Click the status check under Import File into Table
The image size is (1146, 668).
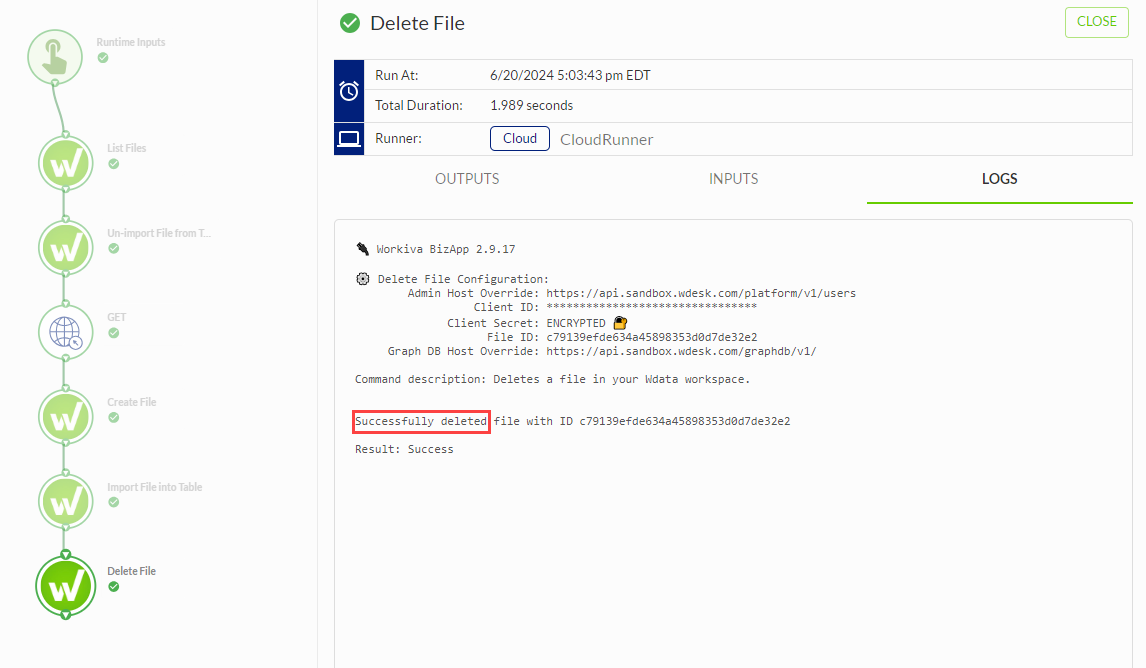114,502
